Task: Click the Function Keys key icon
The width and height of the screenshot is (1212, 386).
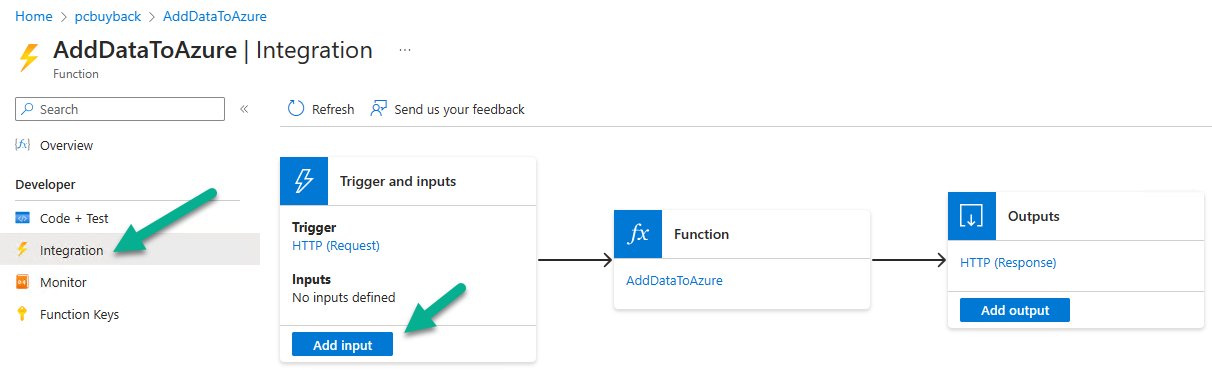Action: click(x=23, y=314)
